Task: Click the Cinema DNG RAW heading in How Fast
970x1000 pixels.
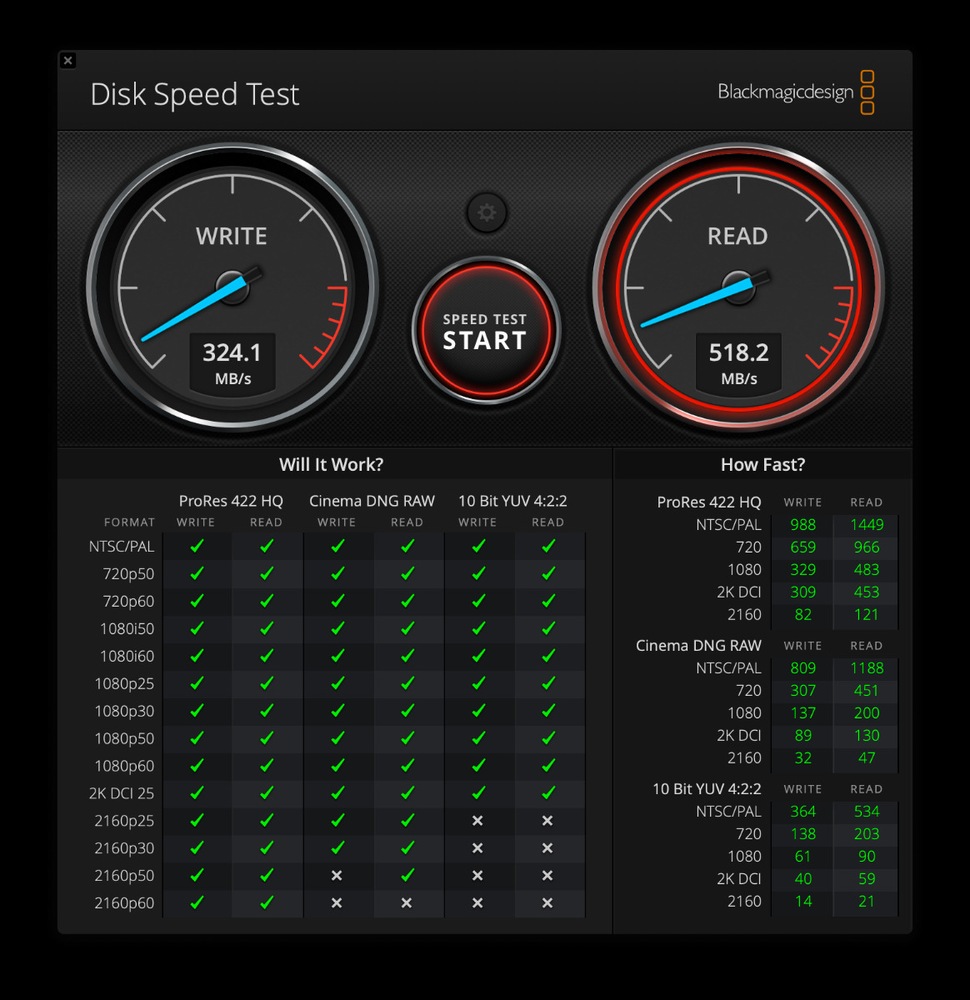Action: click(x=698, y=645)
